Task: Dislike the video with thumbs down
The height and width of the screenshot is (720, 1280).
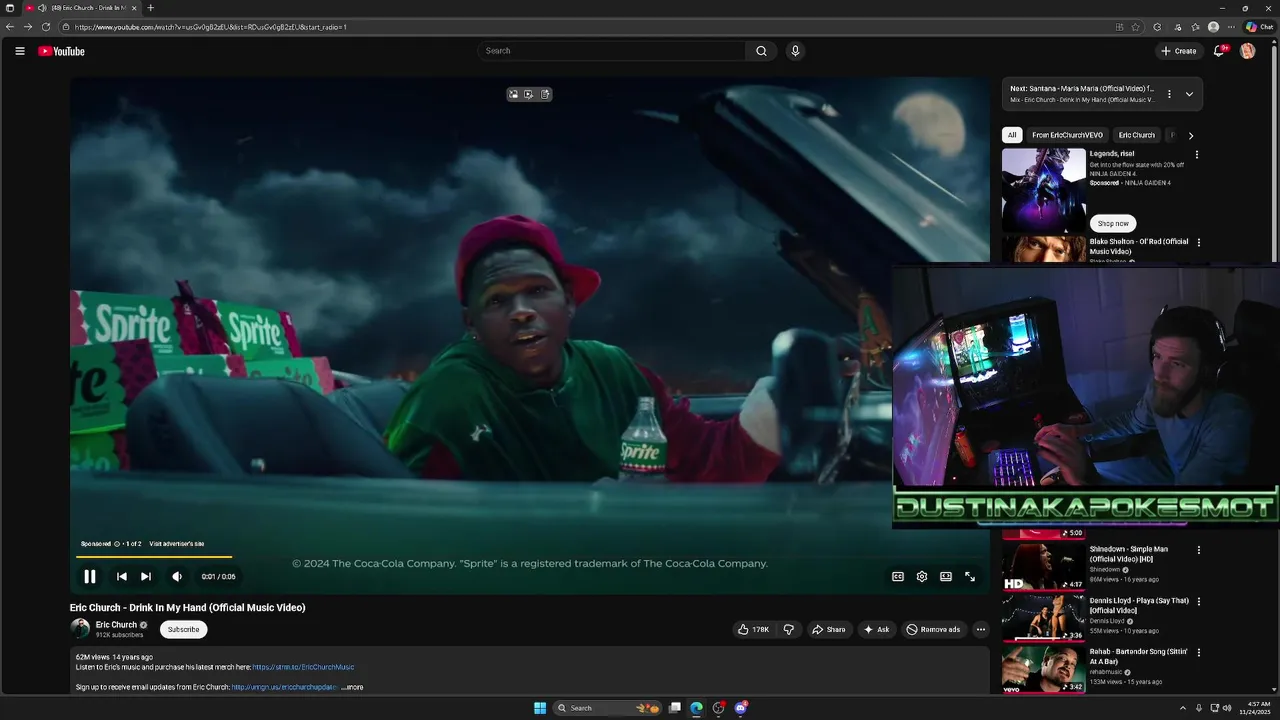Action: 788,629
